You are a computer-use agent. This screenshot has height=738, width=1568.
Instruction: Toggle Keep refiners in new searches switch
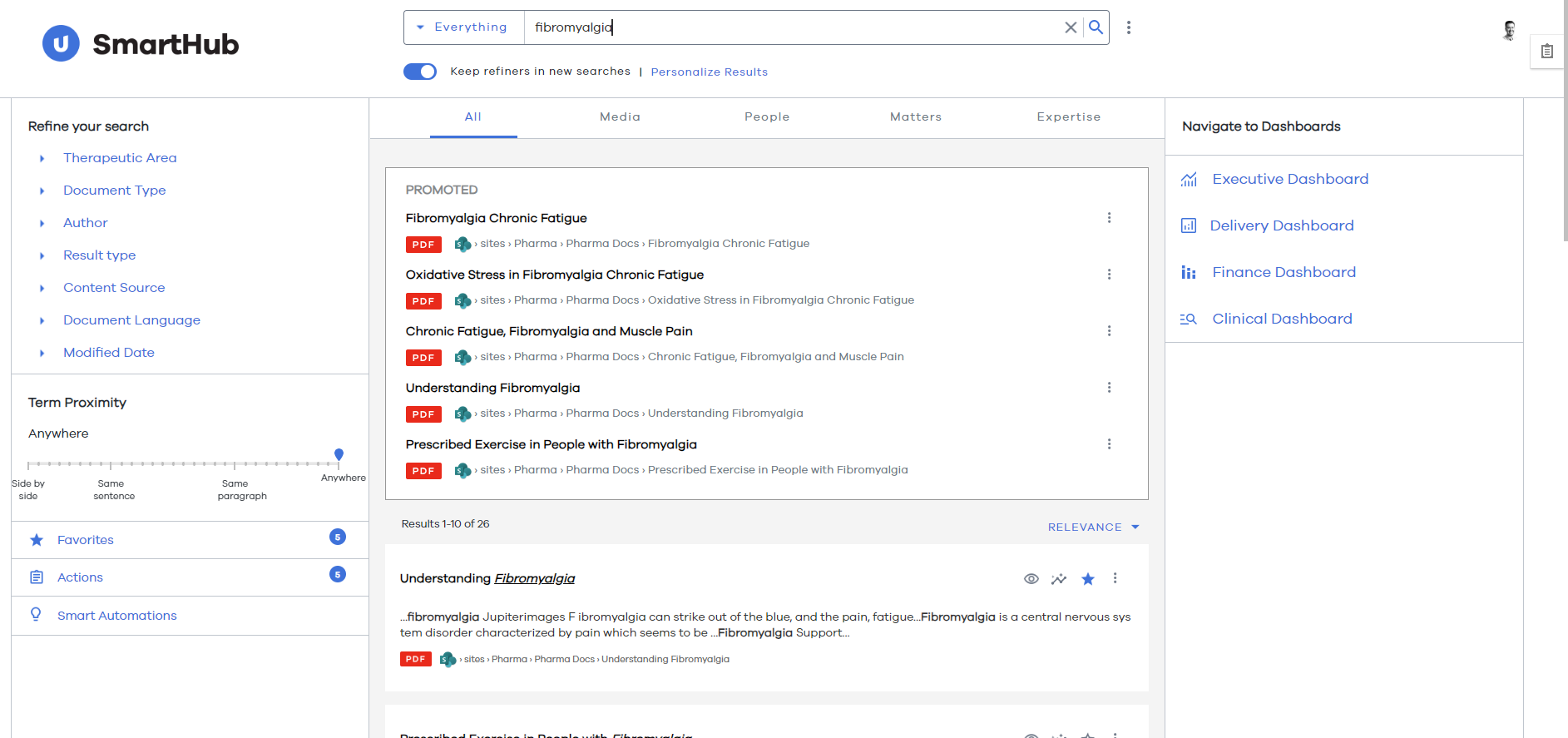pyautogui.click(x=420, y=72)
